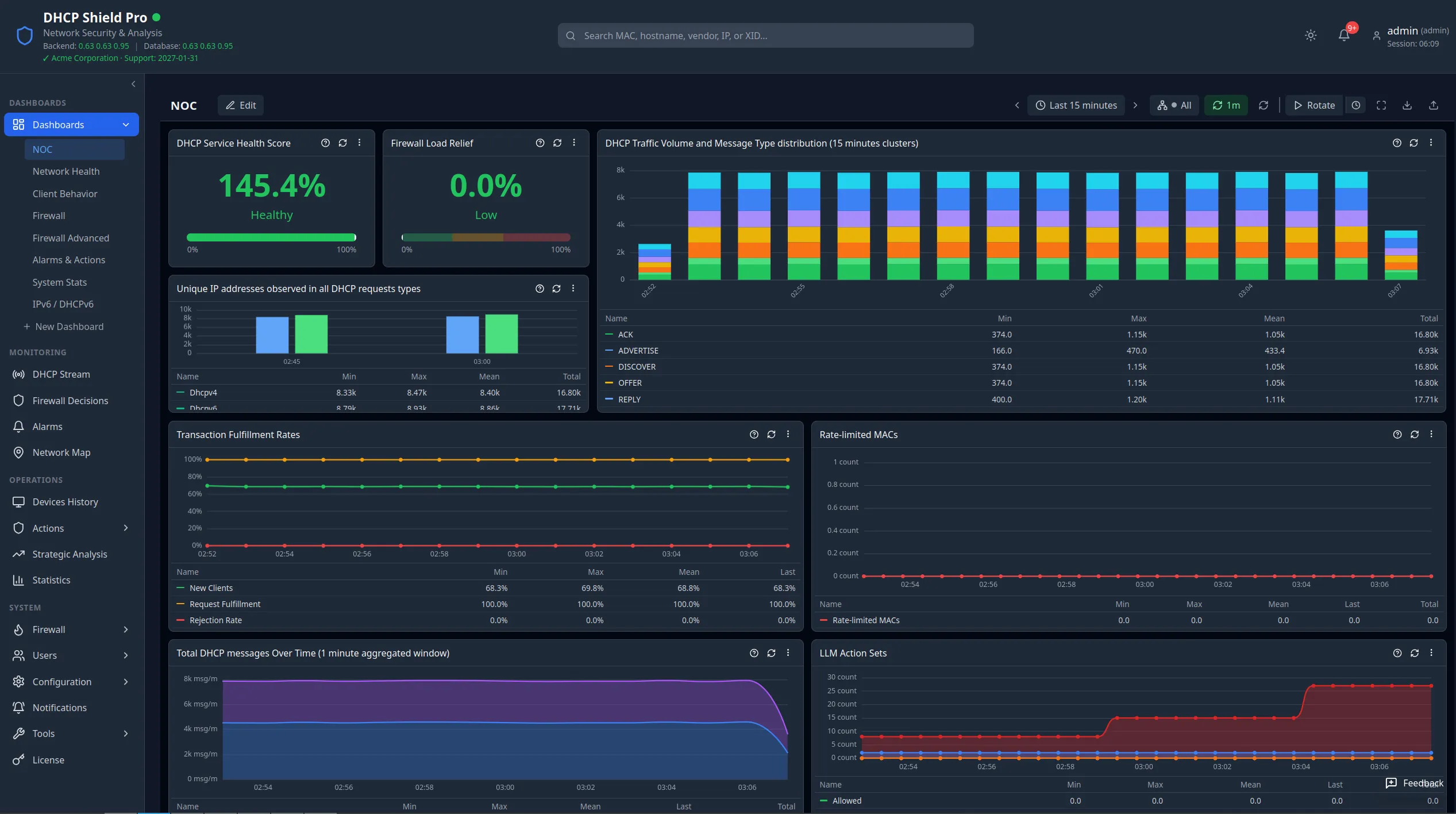Collapse the sidebar with the chevron

133,84
